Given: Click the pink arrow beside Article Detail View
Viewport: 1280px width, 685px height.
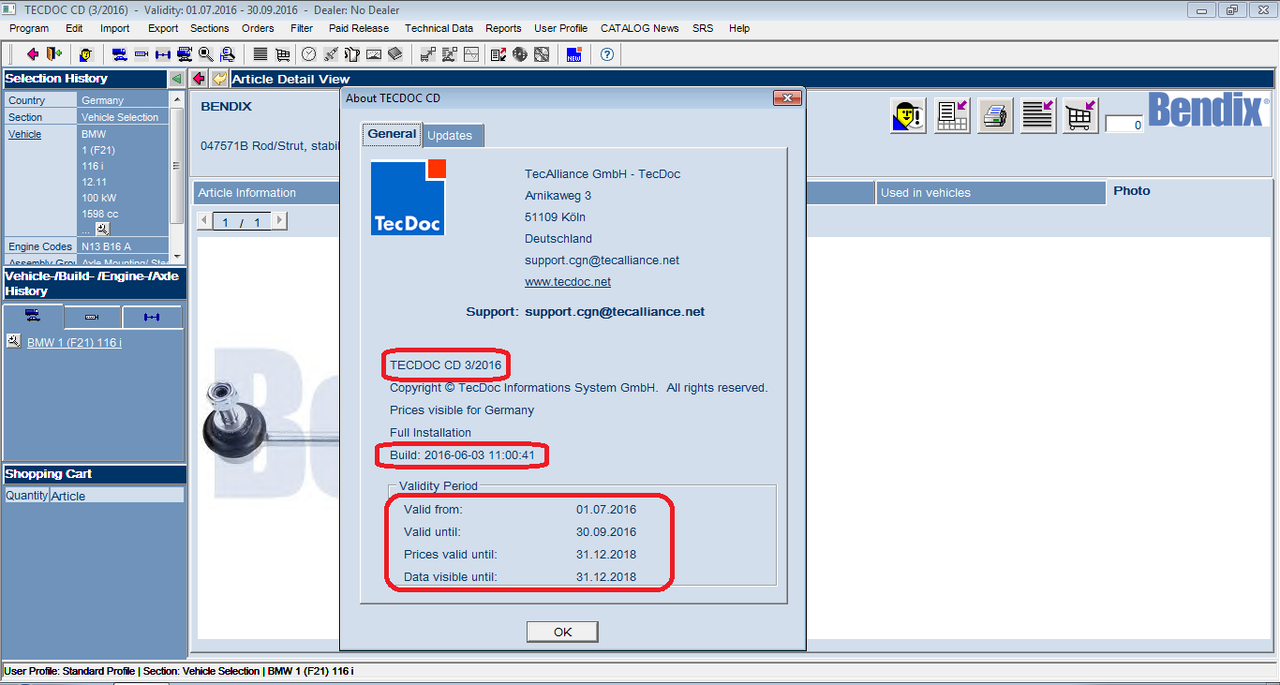Looking at the screenshot, I should (x=199, y=79).
